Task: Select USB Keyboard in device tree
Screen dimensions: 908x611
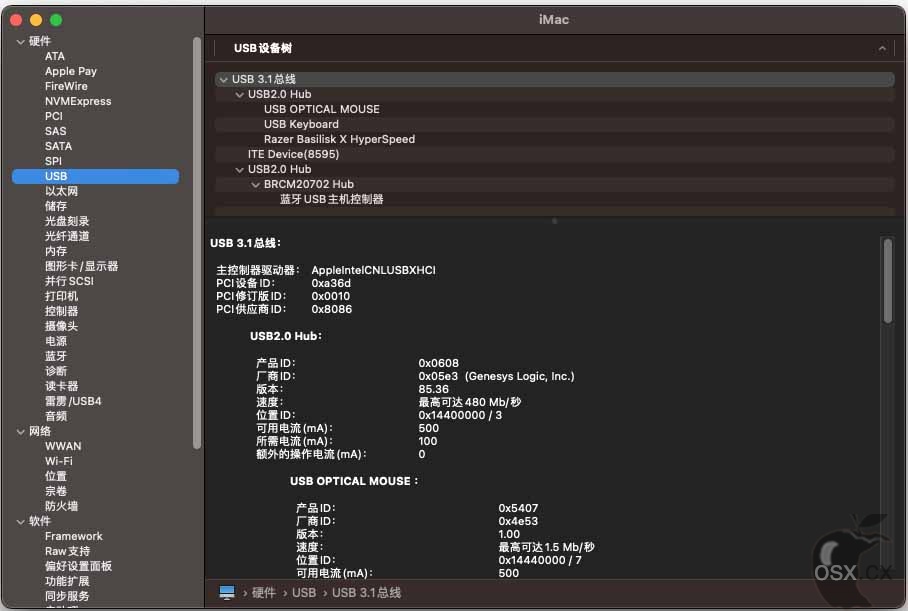Action: pyautogui.click(x=301, y=125)
